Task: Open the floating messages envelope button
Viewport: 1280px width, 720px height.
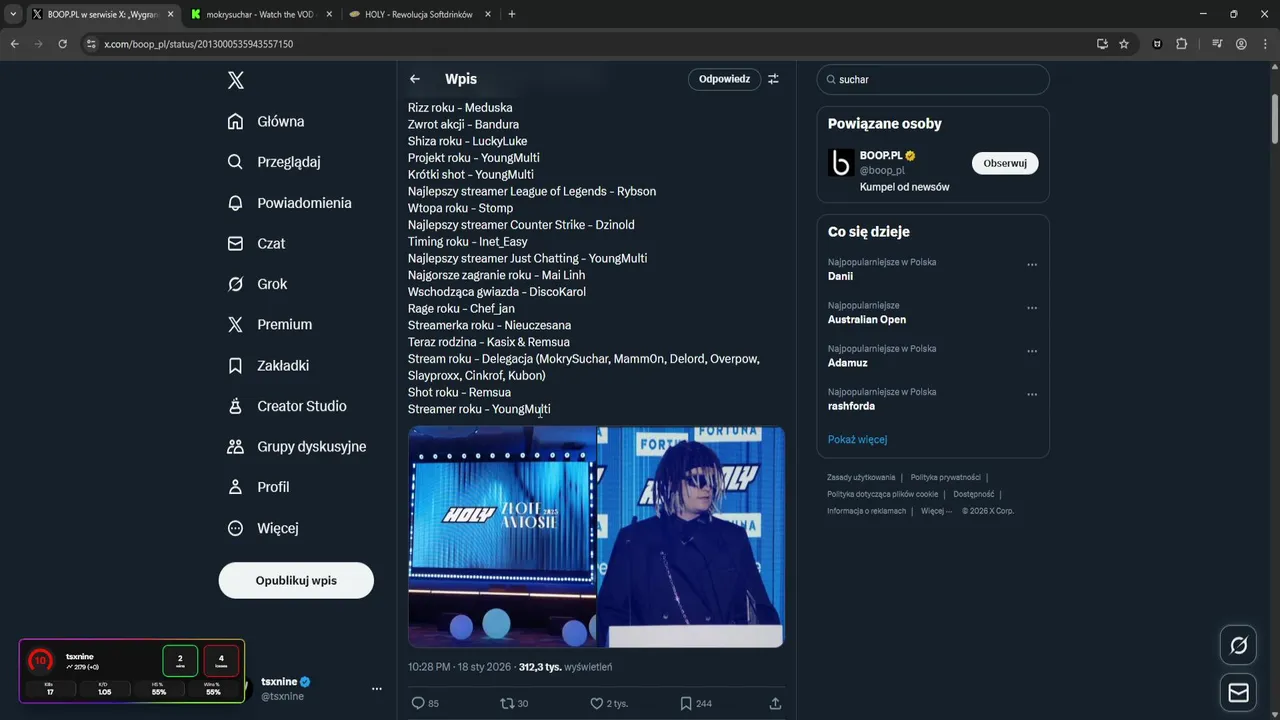Action: pyautogui.click(x=1239, y=692)
